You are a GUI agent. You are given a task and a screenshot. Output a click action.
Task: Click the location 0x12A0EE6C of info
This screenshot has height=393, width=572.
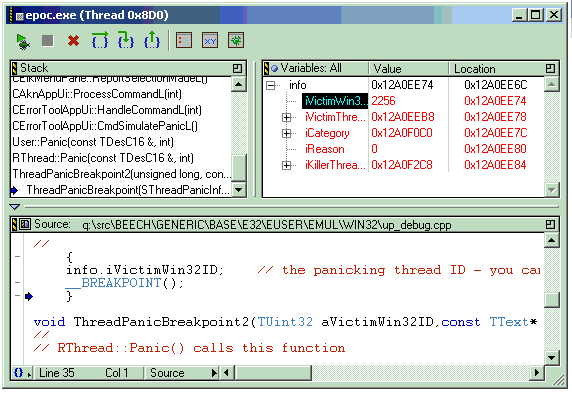[x=496, y=85]
